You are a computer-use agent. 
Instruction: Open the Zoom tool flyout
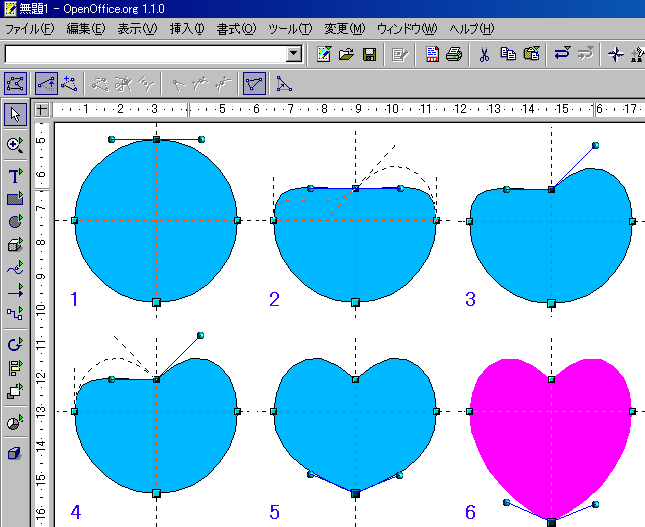coord(16,144)
